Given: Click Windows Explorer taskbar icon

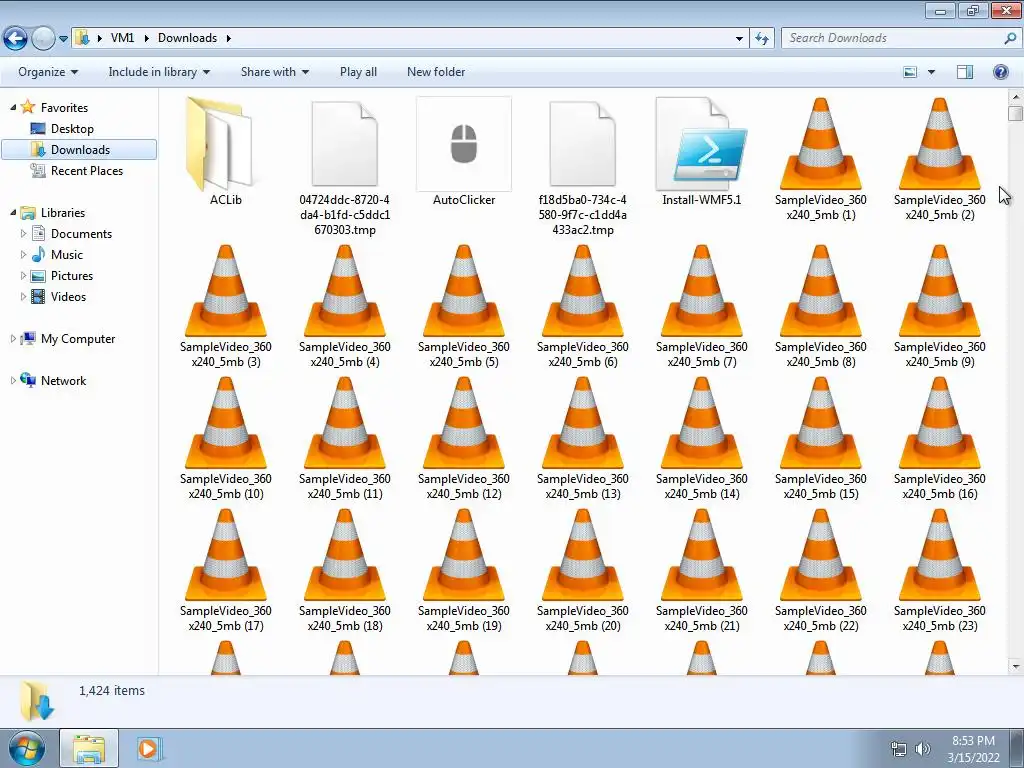Looking at the screenshot, I should pos(89,749).
